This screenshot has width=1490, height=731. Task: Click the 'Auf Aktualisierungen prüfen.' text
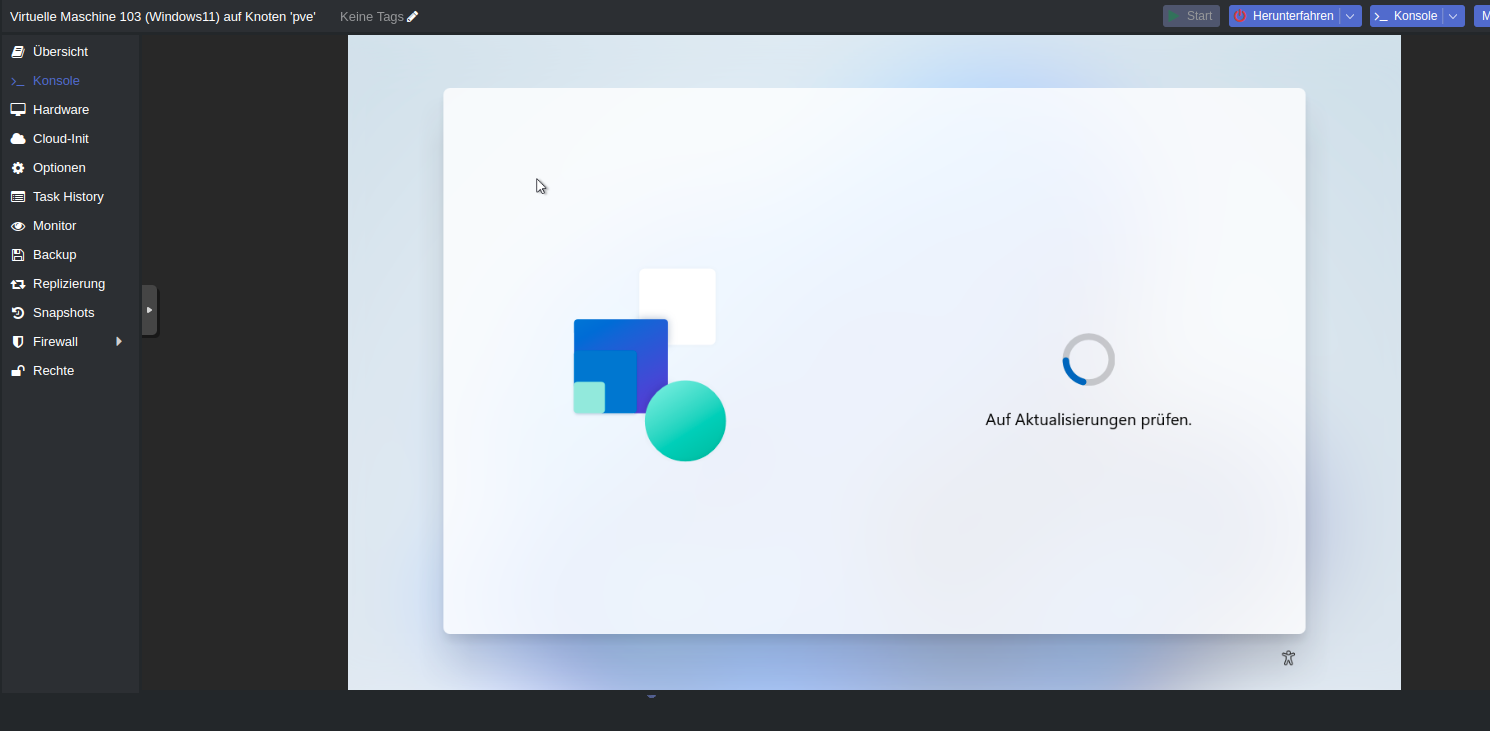(1088, 420)
